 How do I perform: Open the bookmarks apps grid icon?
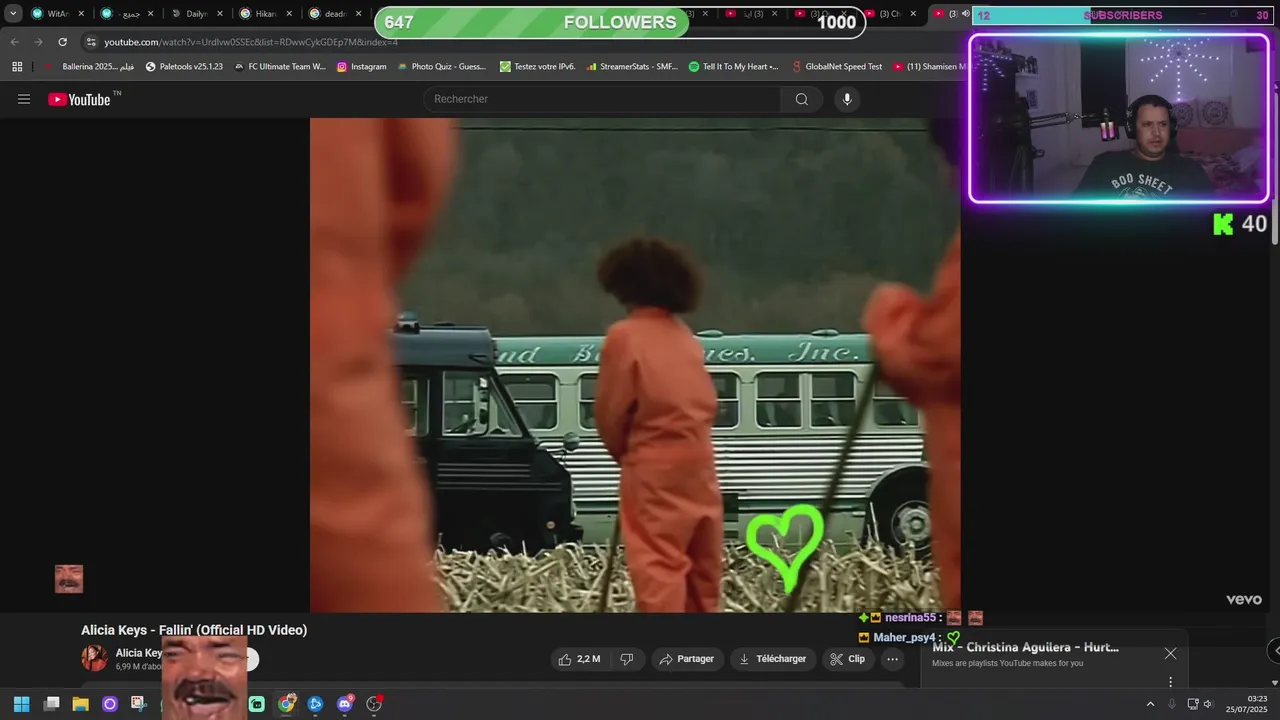[x=17, y=67]
